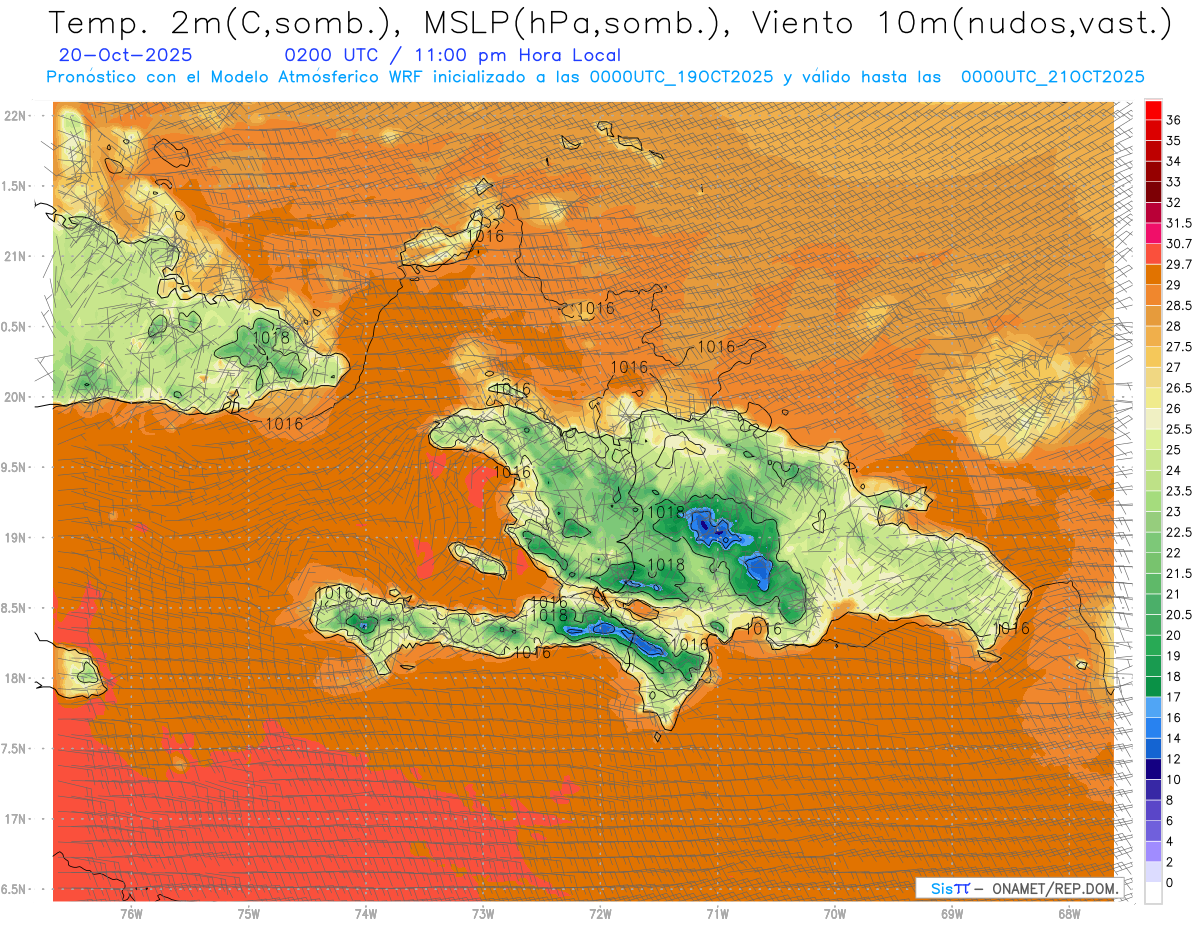Pick the dark maroon swatch between 32 and 33
Viewport: 1200px width, 927px height.
click(x=1153, y=192)
